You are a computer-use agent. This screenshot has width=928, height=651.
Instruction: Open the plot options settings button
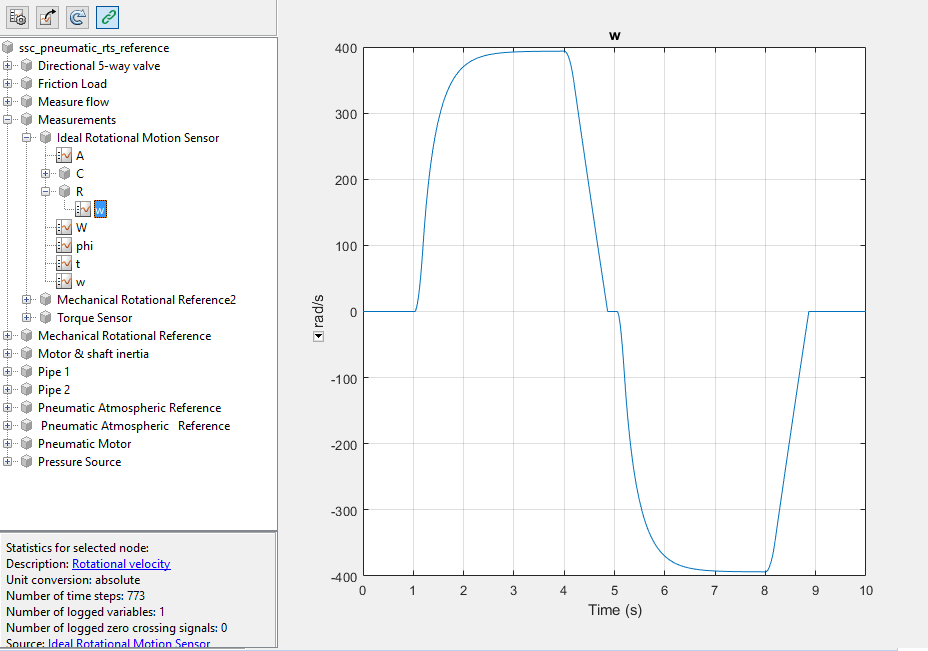click(x=18, y=17)
